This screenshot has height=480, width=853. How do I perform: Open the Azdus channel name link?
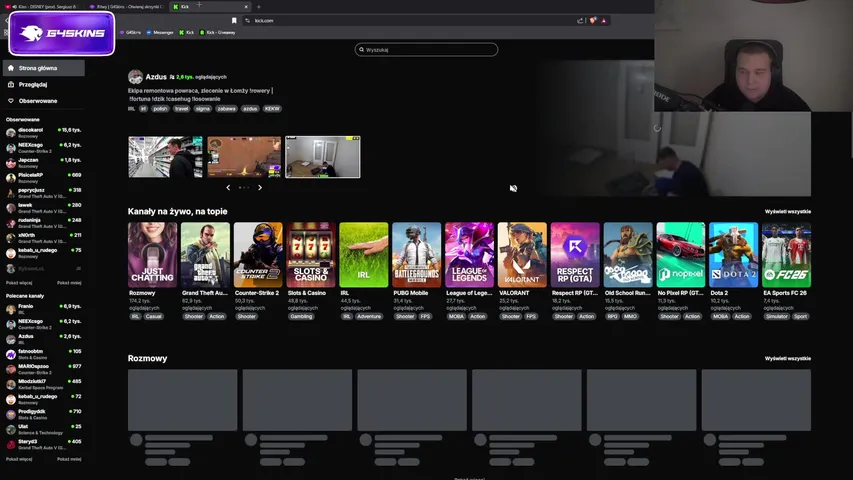pos(156,77)
